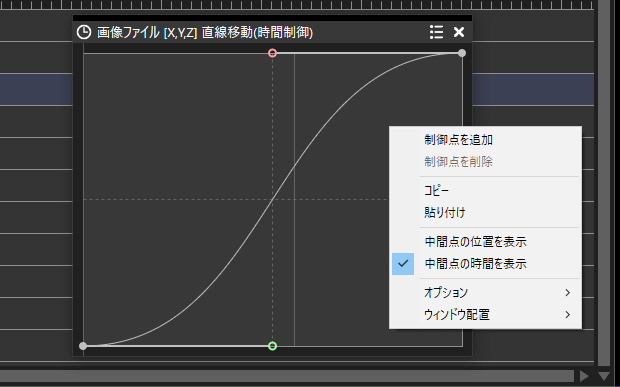Click the vertical scrollbar on the right edge

[x=604, y=183]
